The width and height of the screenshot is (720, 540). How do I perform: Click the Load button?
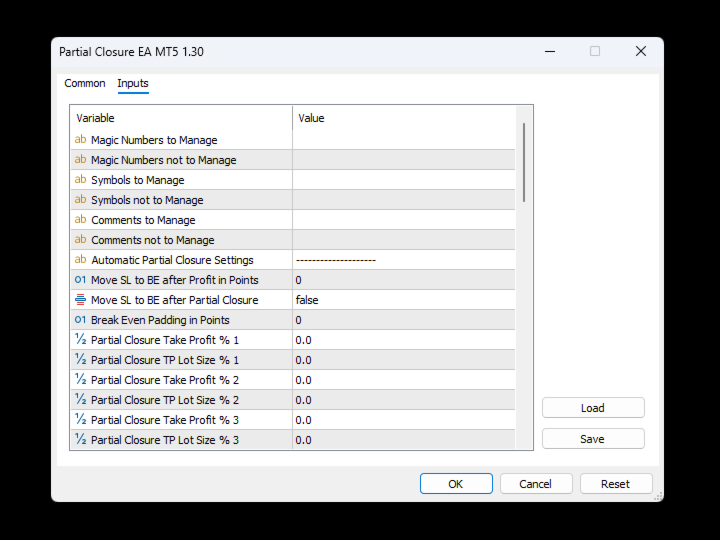coord(593,408)
